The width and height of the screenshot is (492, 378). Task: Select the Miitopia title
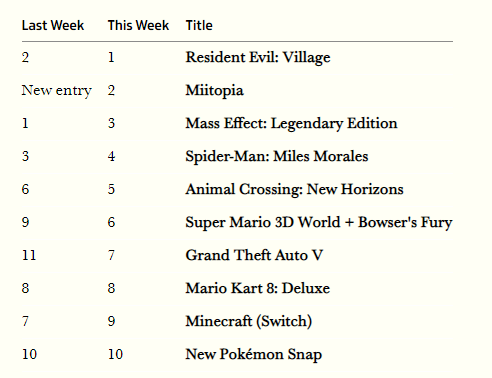[x=214, y=90]
